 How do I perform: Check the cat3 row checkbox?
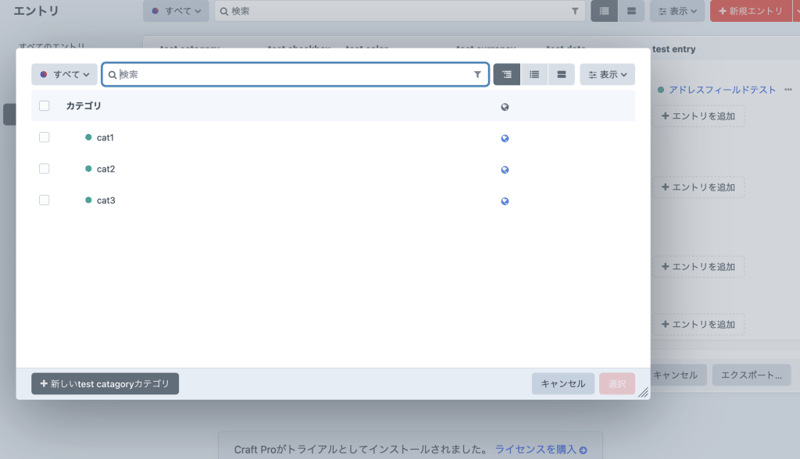pos(44,200)
